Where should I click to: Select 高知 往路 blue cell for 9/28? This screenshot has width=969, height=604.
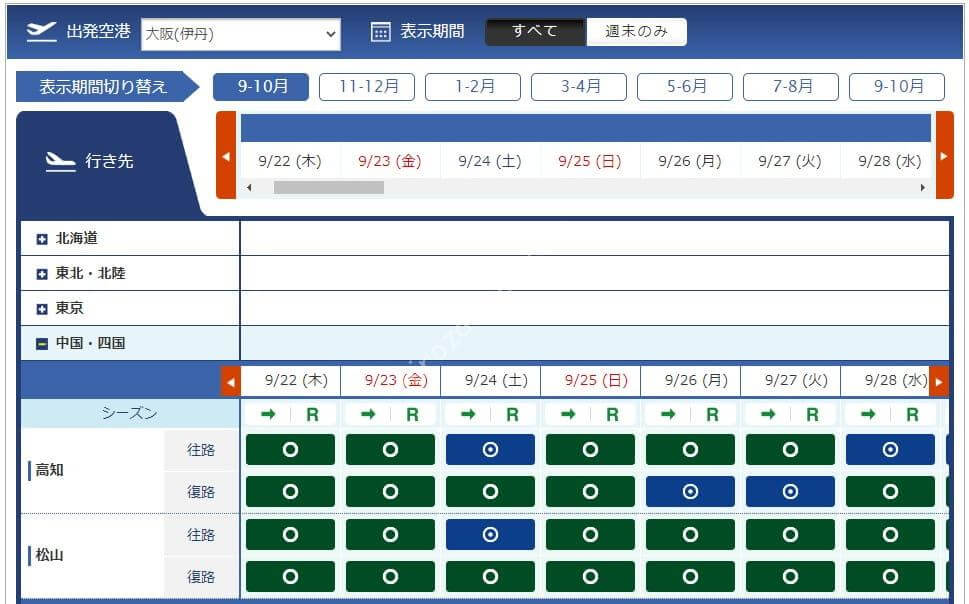pos(891,449)
